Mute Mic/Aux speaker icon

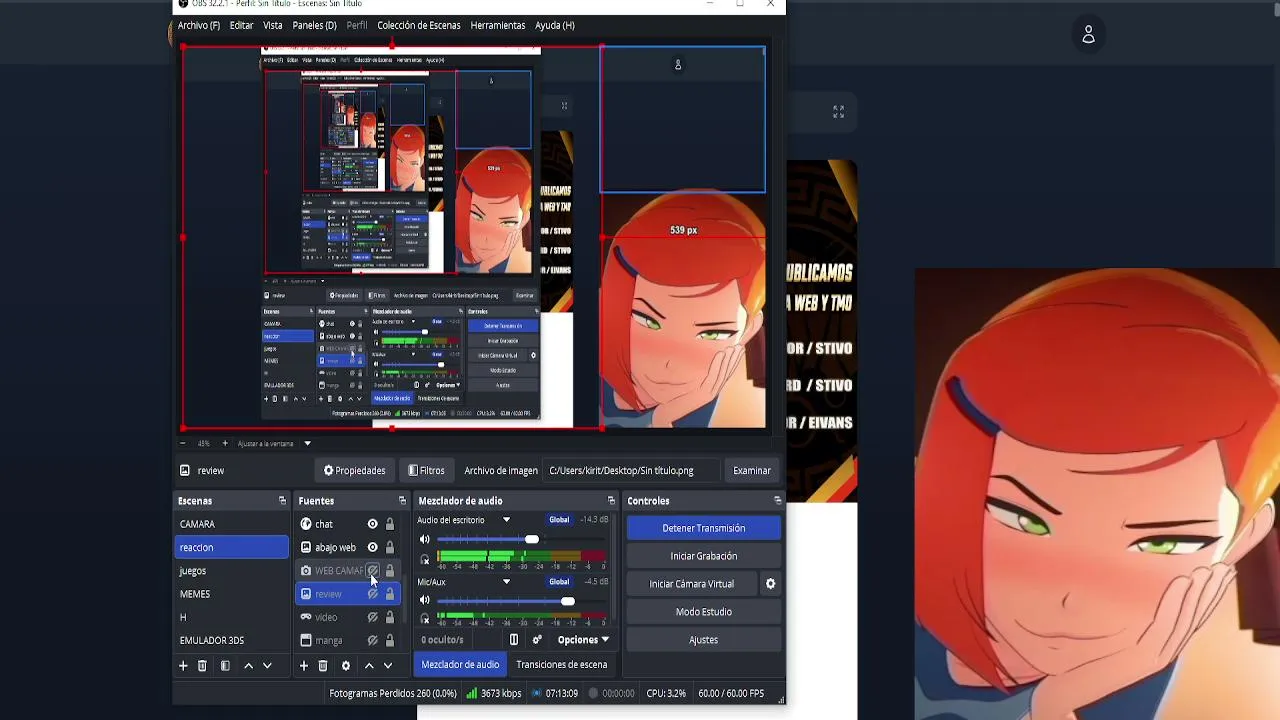425,601
